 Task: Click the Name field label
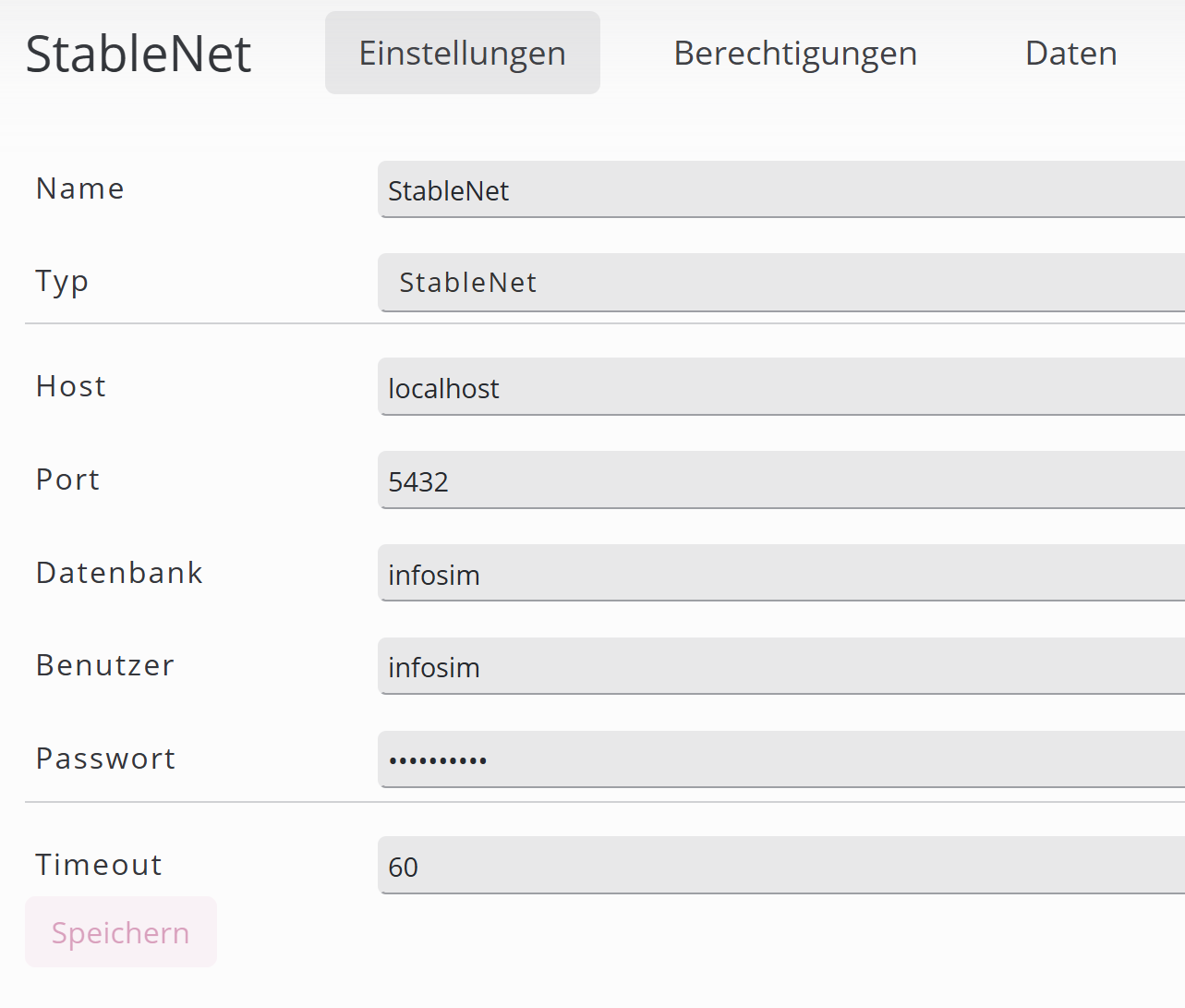[80, 188]
